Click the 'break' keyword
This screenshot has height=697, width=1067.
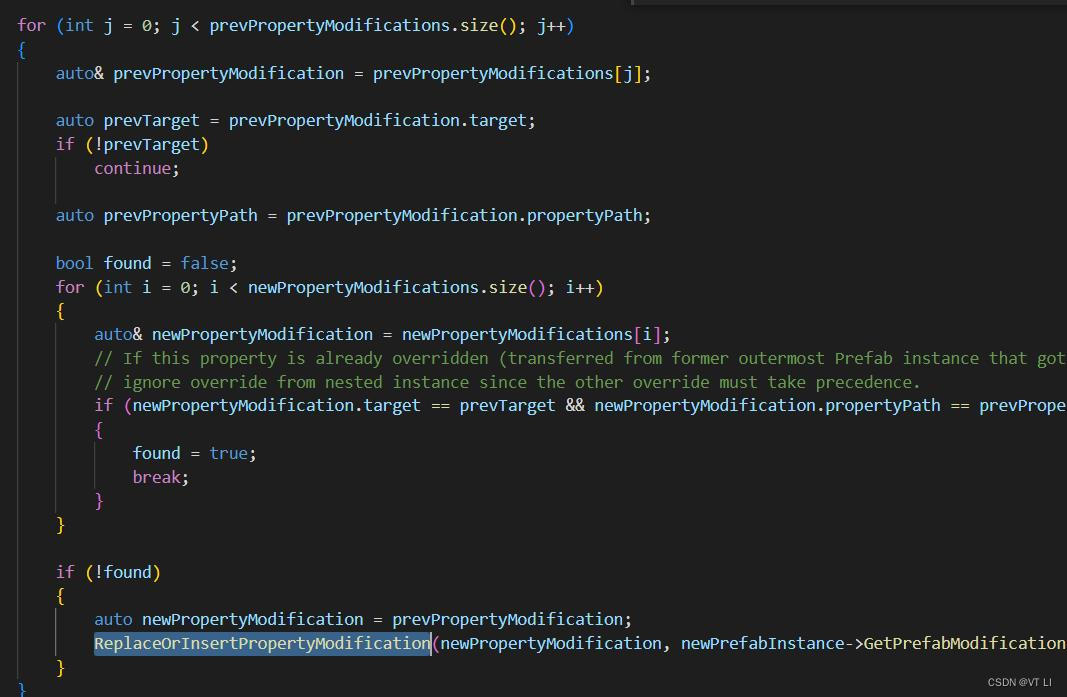tap(157, 477)
